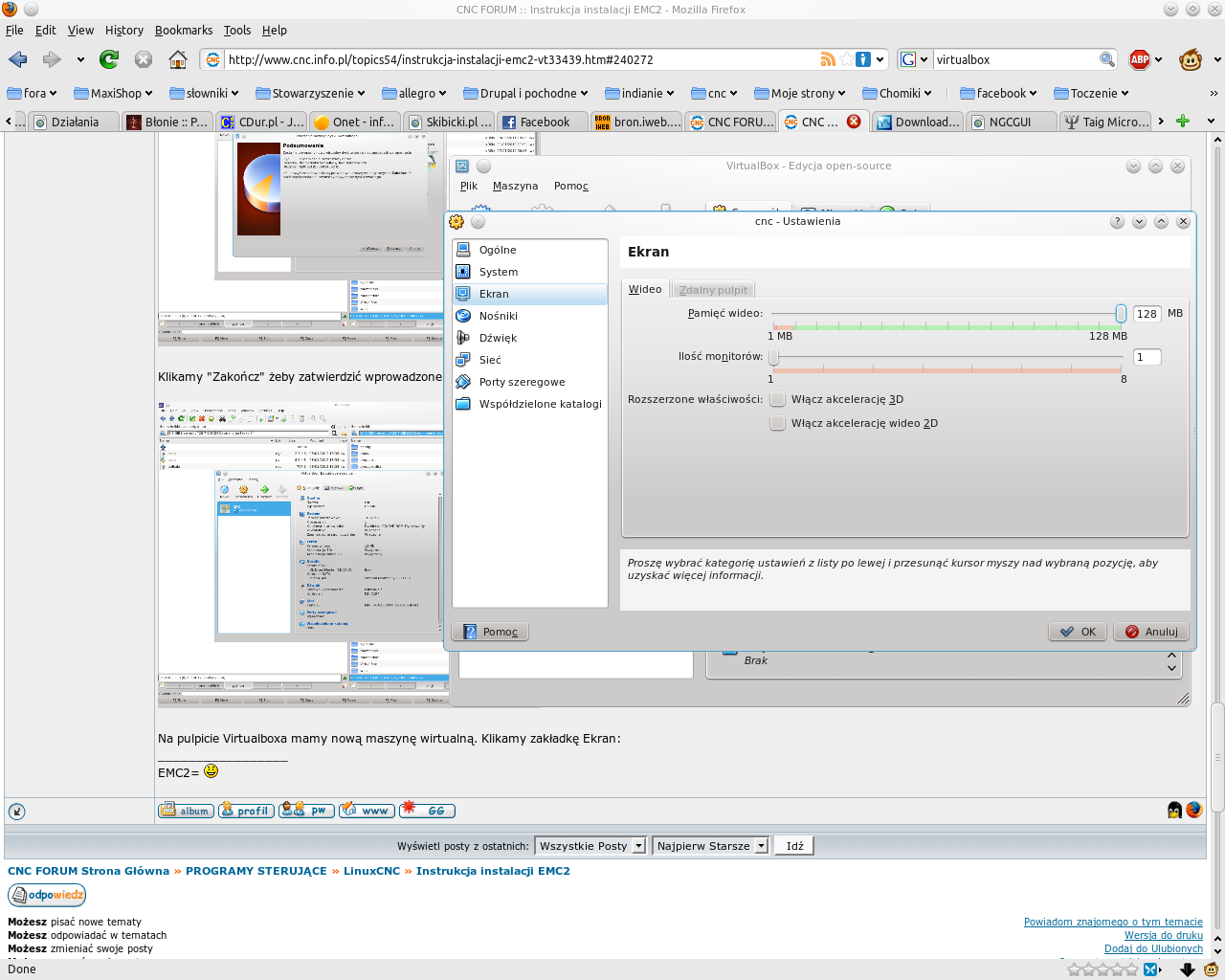Screen dimensions: 1225x980
Task: Open Wszystkie Posty dropdown
Action: pos(590,846)
